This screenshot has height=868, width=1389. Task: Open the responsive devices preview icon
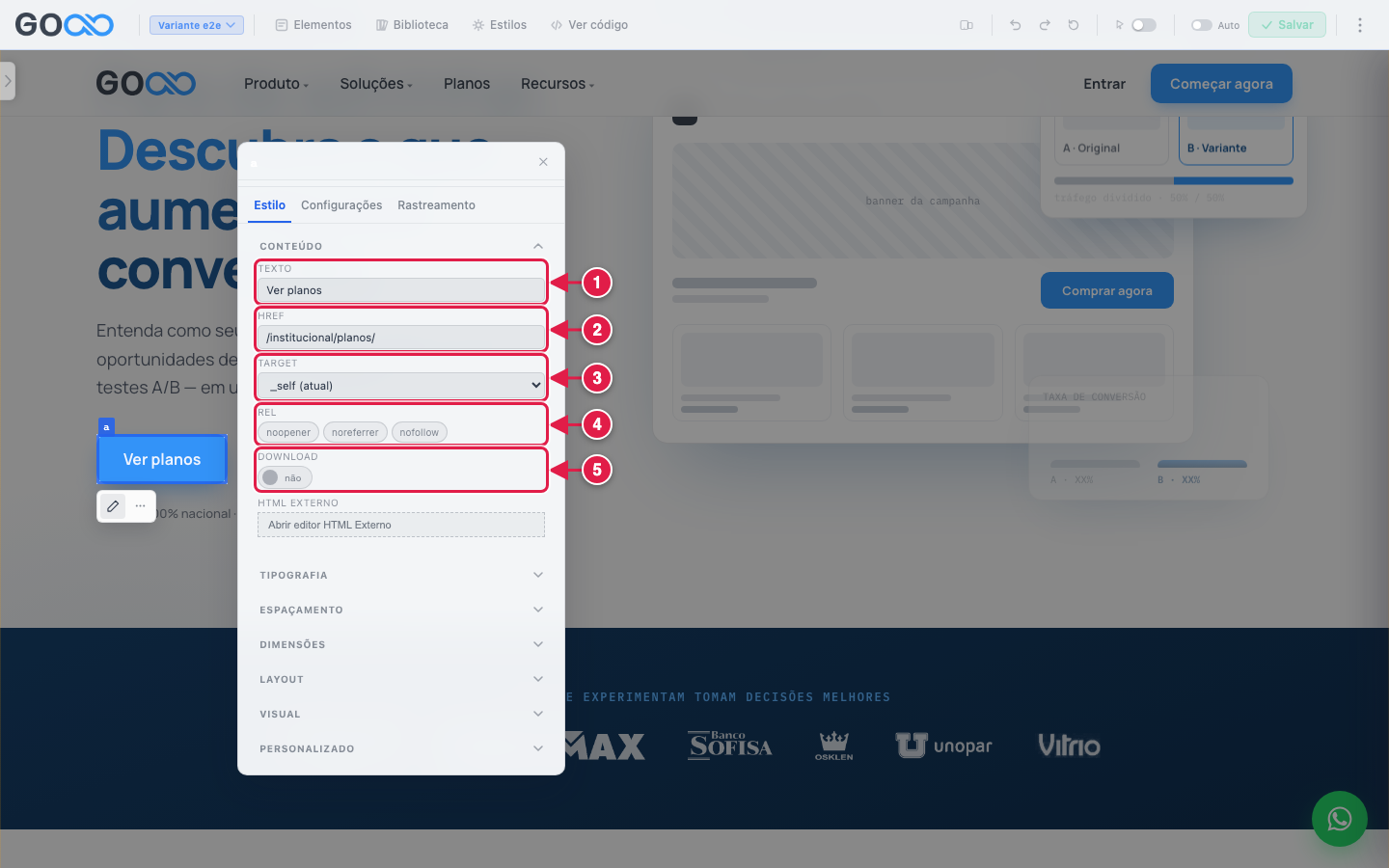click(x=967, y=25)
